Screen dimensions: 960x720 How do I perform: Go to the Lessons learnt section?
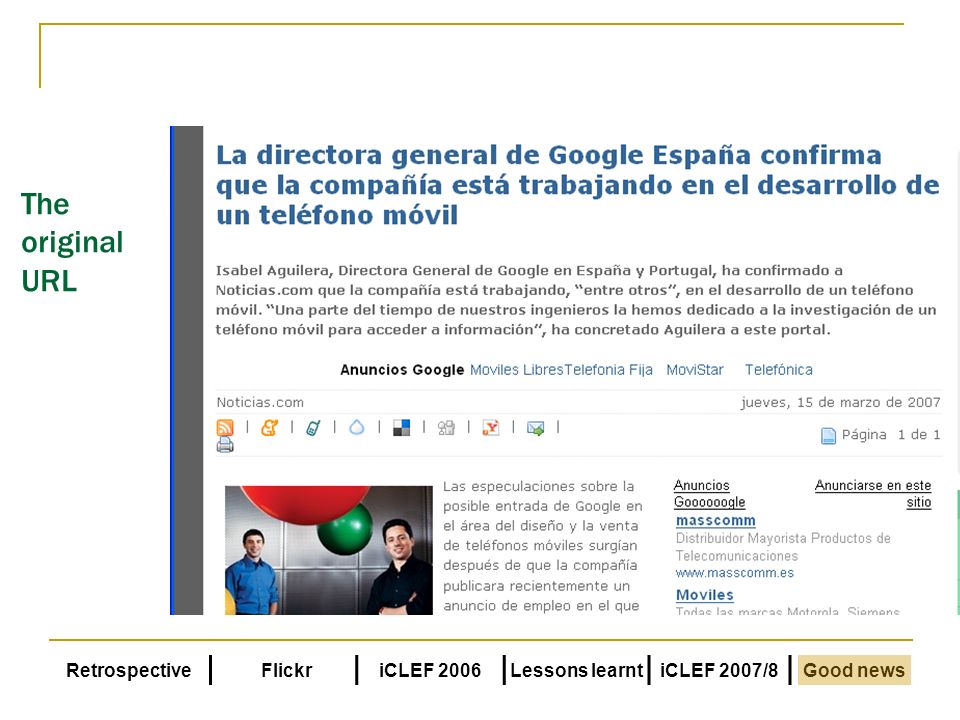point(577,670)
